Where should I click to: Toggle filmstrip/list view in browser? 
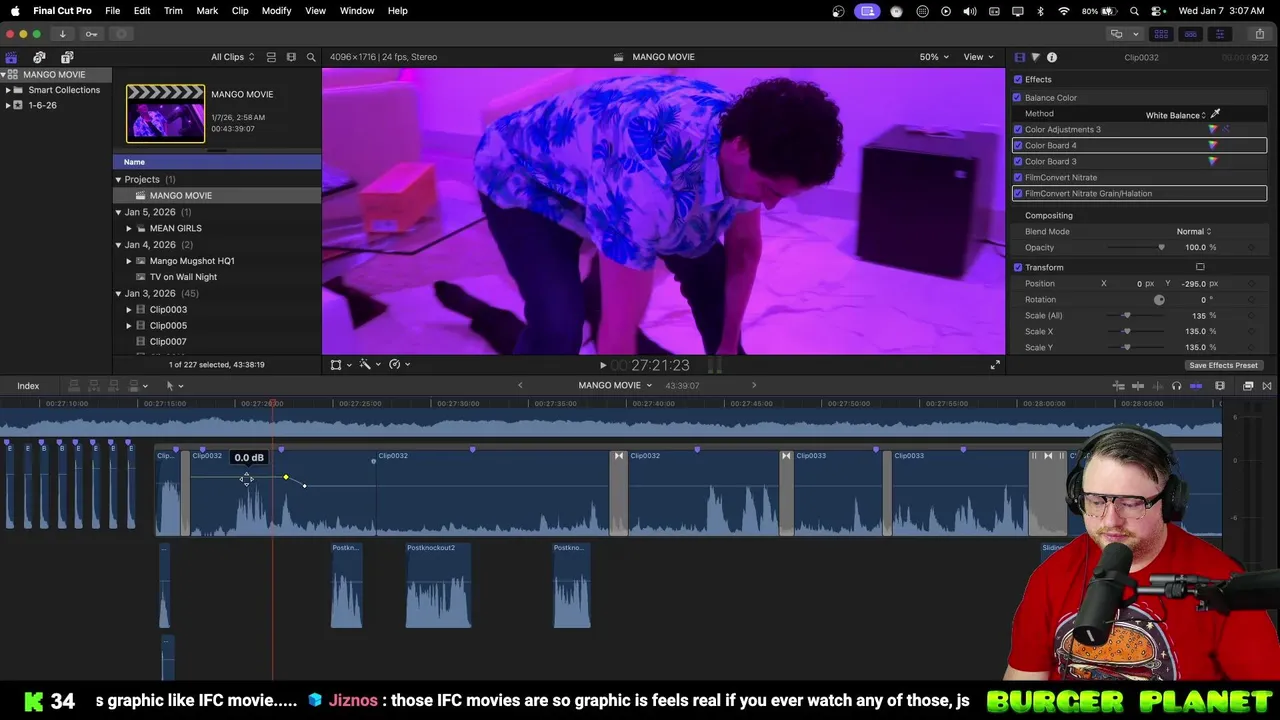coord(271,57)
